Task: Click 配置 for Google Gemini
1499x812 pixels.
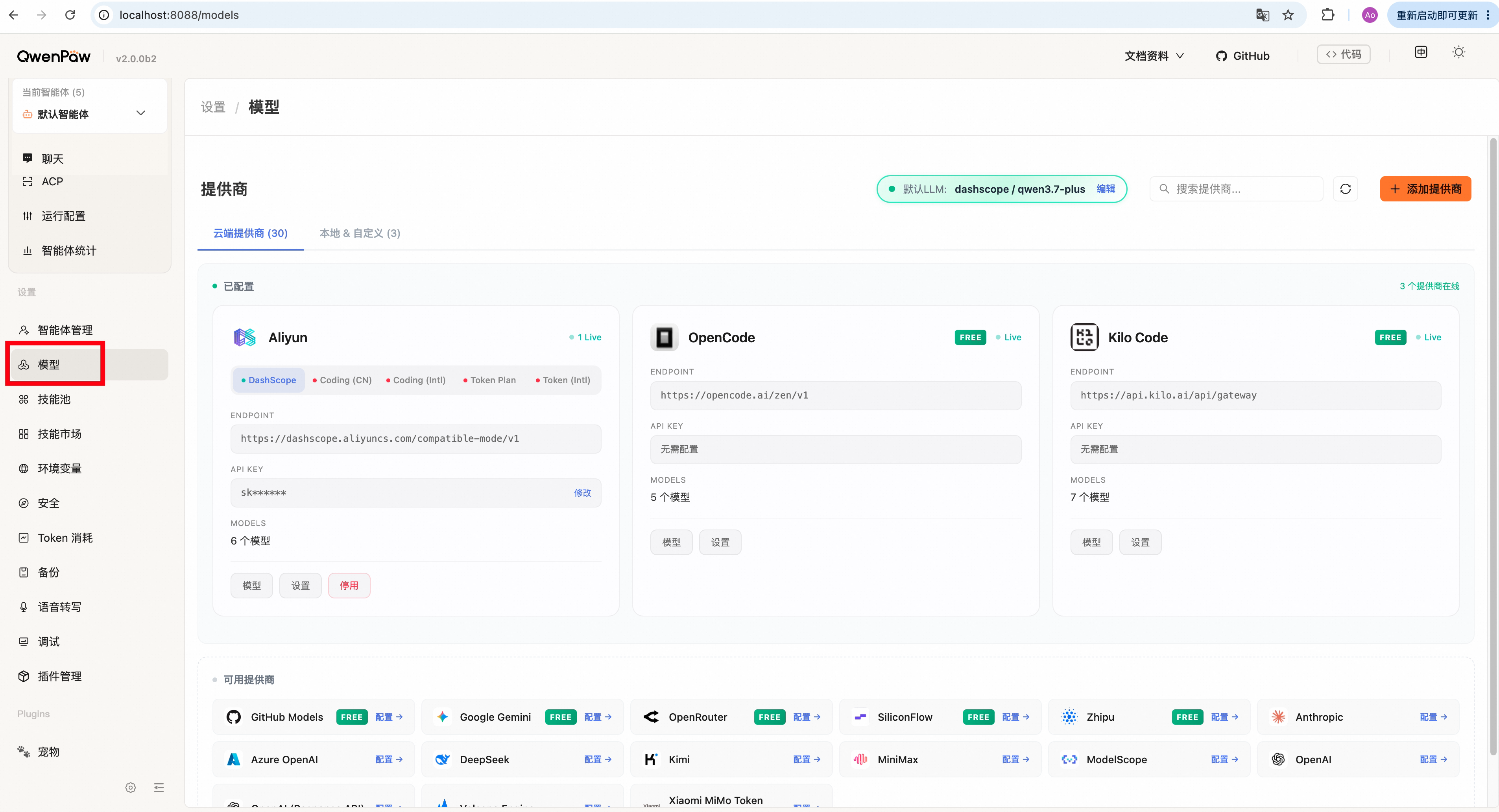Action: (x=598, y=717)
